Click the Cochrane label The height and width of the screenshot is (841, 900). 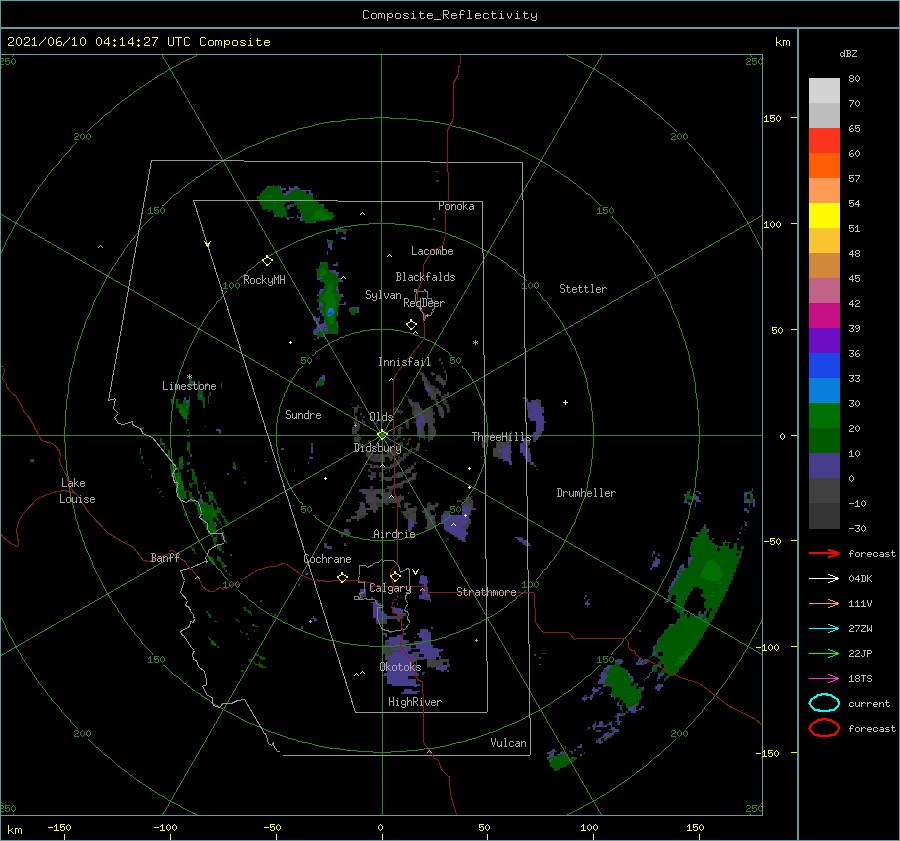coord(327,559)
